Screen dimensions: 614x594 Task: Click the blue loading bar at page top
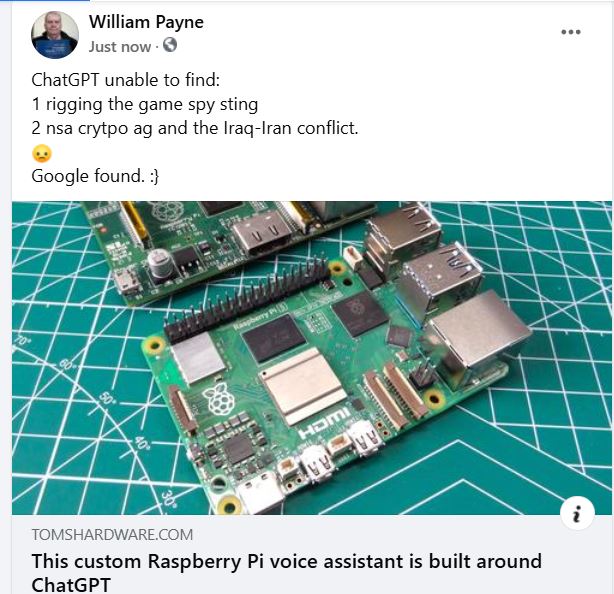(45, 1)
